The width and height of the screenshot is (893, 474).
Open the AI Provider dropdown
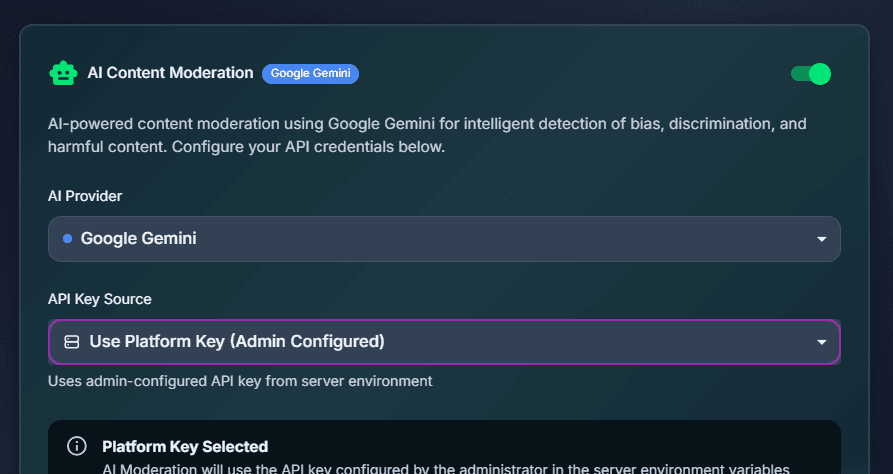(444, 239)
